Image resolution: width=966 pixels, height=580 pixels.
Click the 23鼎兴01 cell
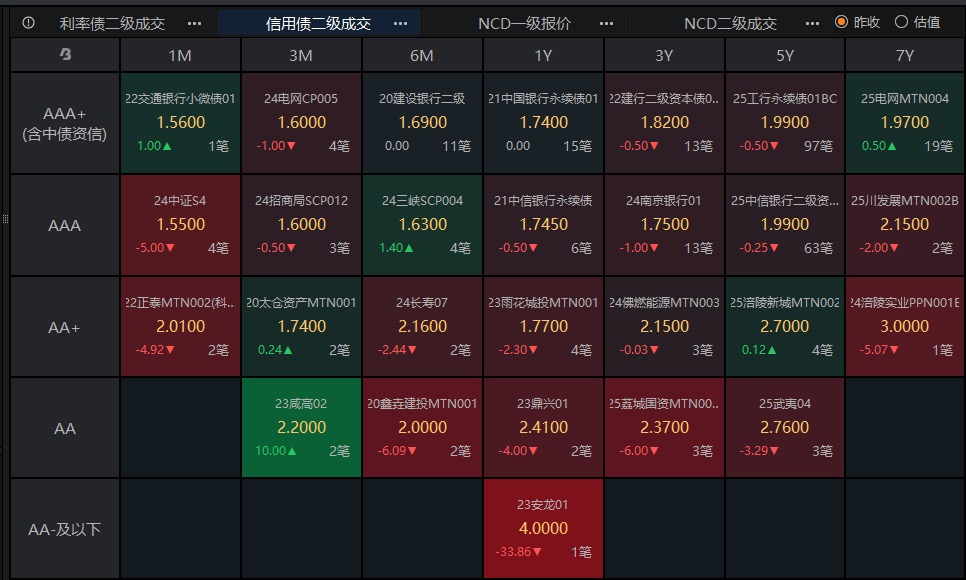tap(543, 428)
